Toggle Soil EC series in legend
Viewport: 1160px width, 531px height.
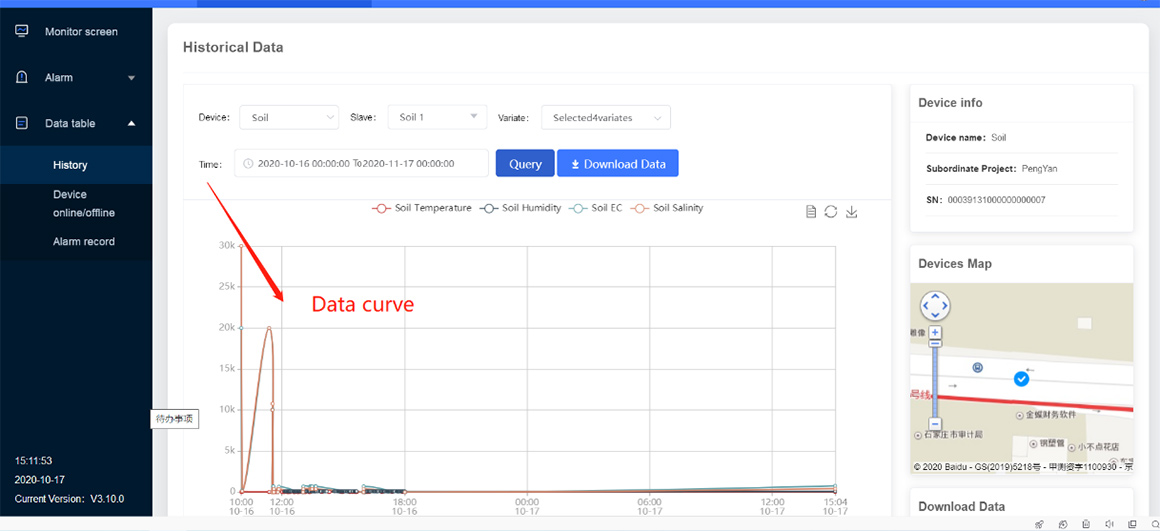595,208
